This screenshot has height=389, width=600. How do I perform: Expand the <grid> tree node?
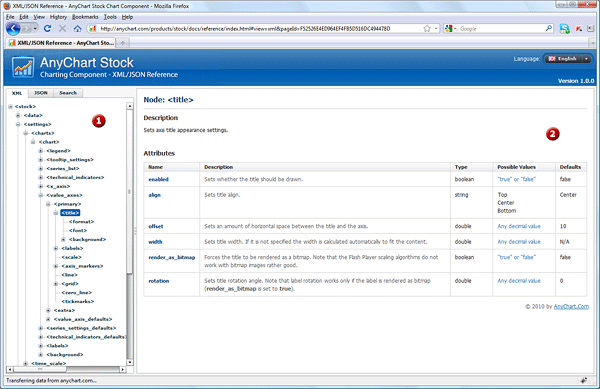[55, 284]
